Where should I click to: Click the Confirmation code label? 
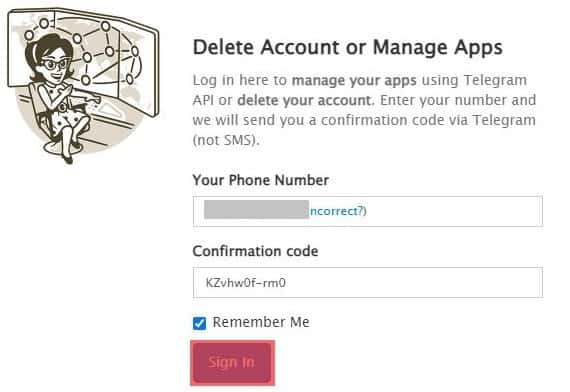(255, 251)
